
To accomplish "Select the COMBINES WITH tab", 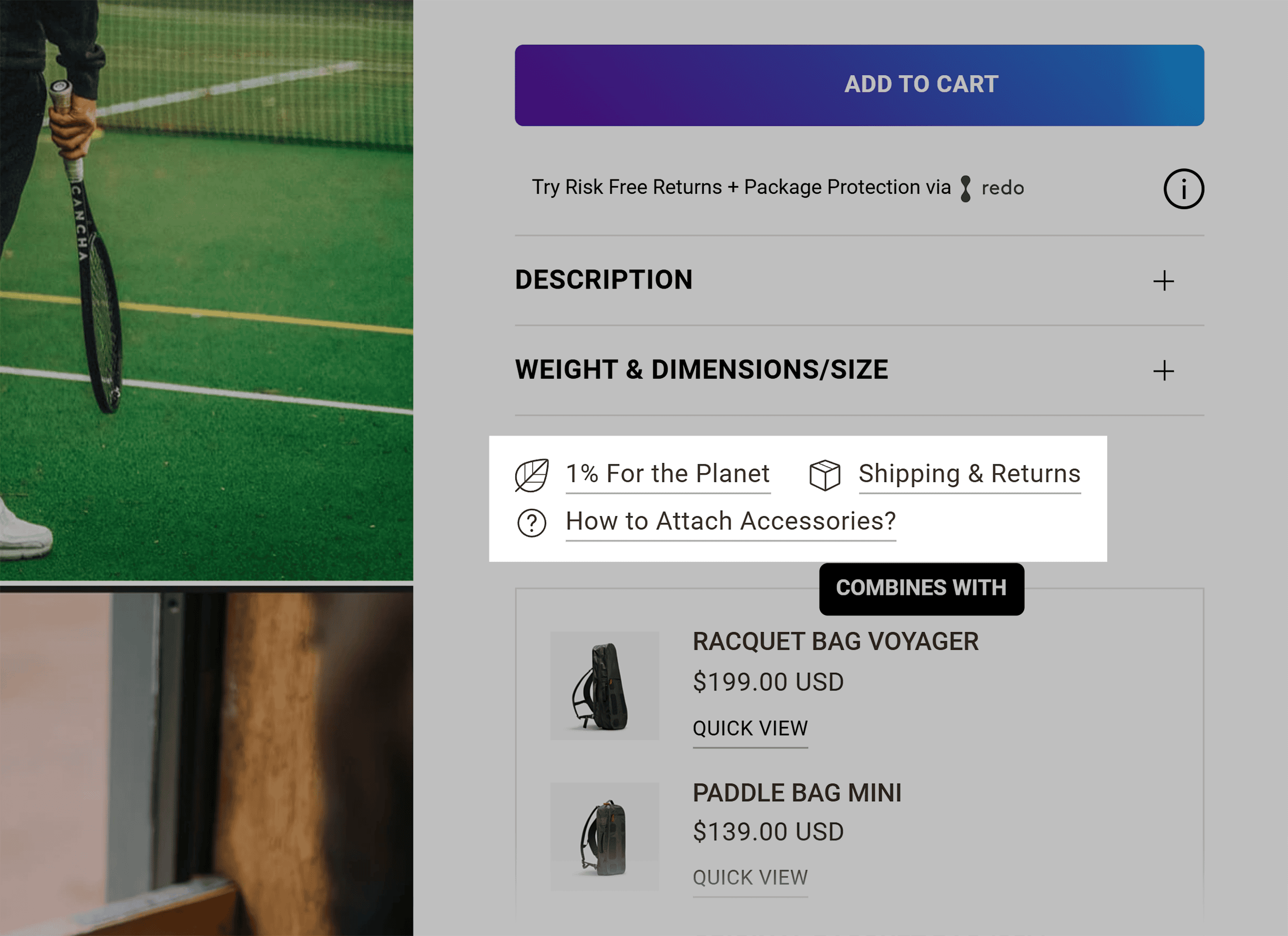I will [921, 588].
